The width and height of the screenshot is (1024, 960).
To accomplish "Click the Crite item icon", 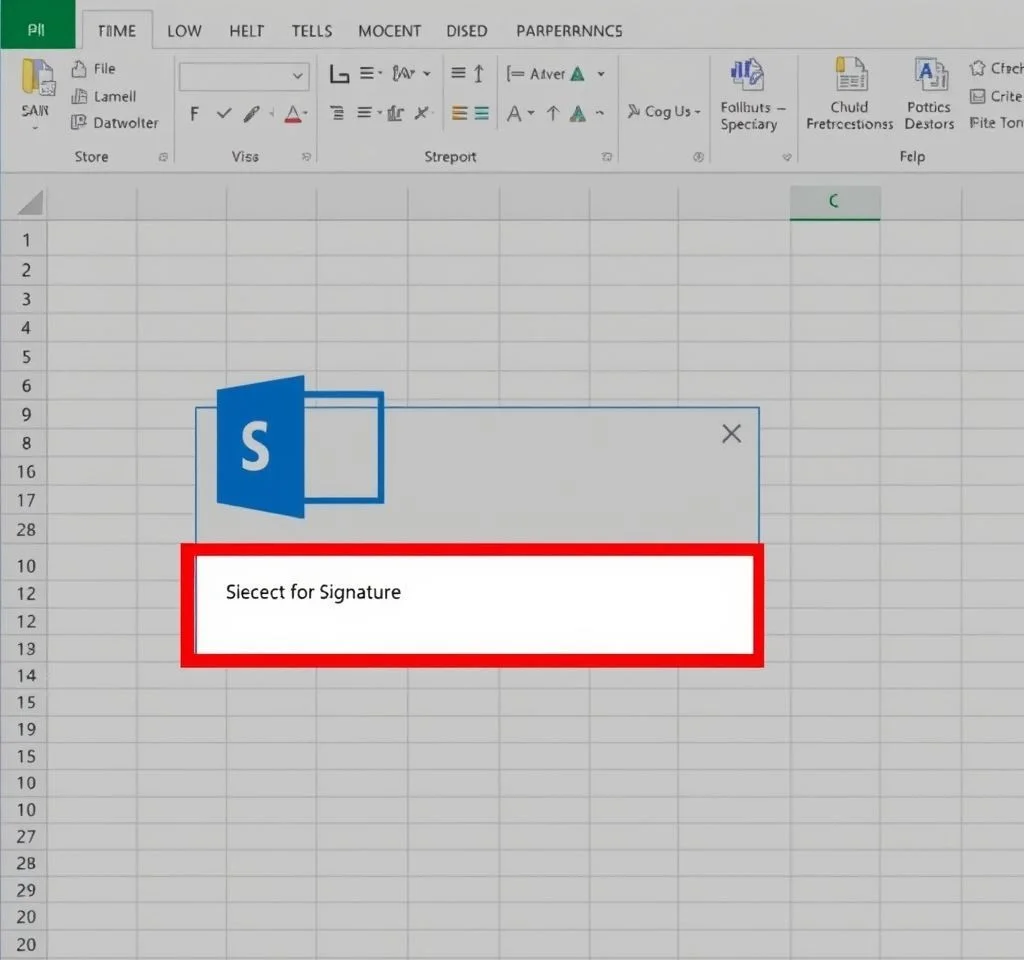I will (x=977, y=97).
